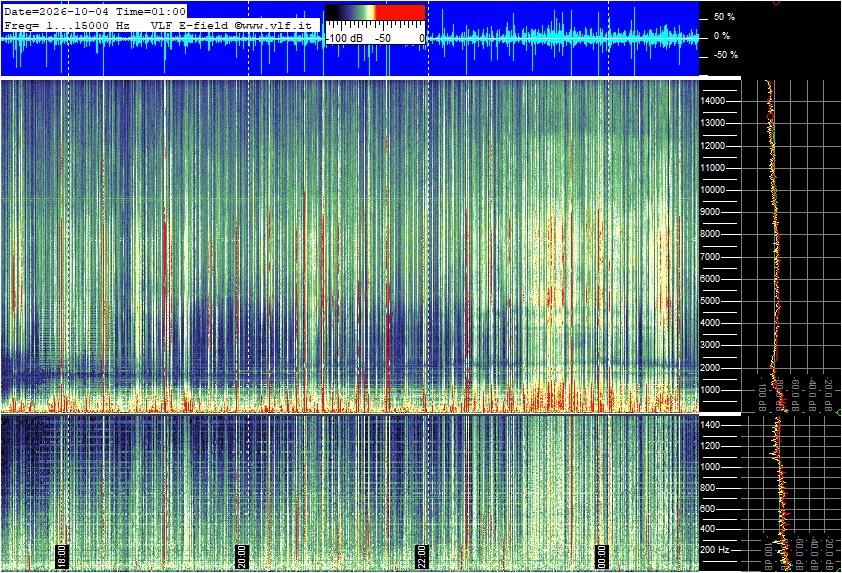Click the '200 Hz' lower axis label

pyautogui.click(x=715, y=550)
